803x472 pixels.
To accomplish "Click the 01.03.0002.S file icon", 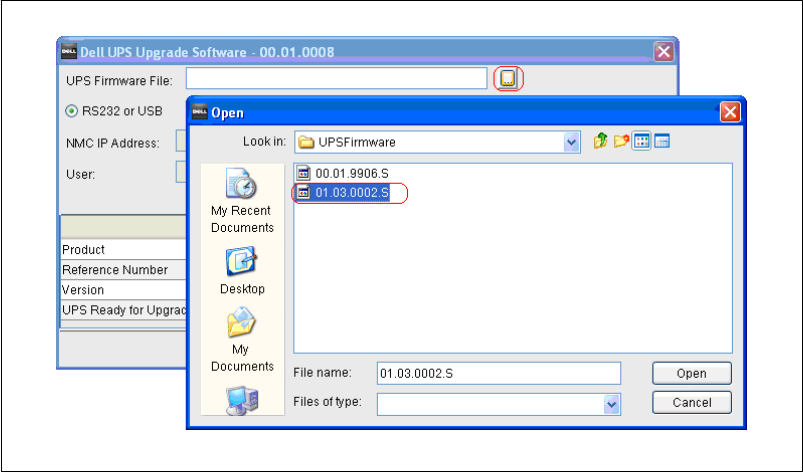I will tap(304, 192).
